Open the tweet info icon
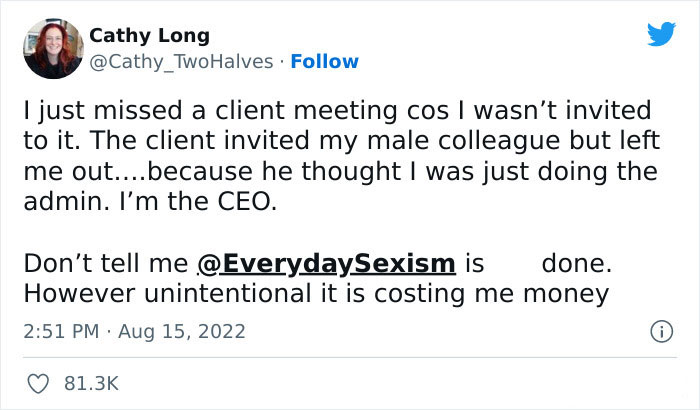The image size is (700, 410). [660, 330]
